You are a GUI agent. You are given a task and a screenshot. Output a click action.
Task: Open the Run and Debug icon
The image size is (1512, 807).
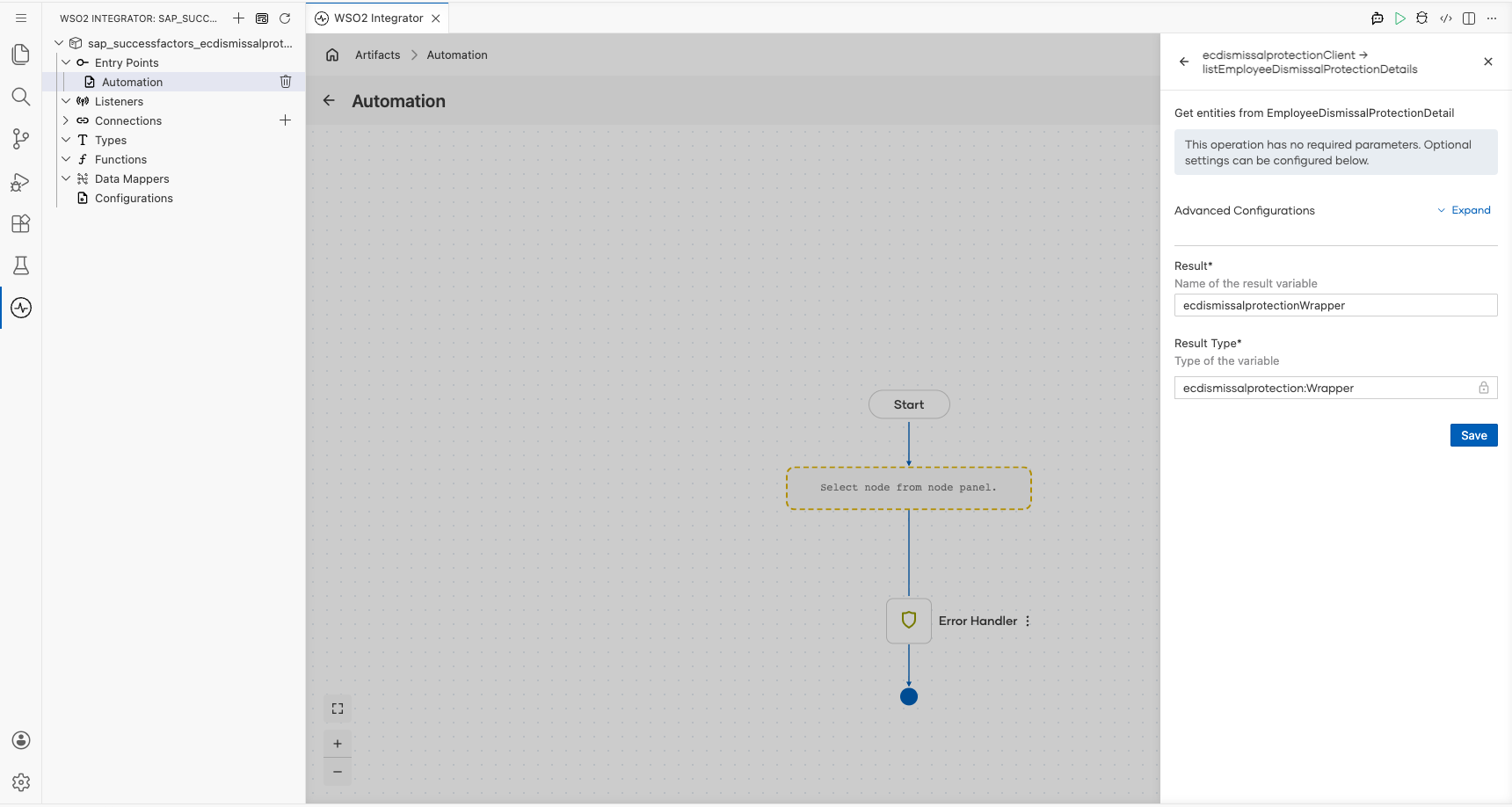(x=21, y=181)
